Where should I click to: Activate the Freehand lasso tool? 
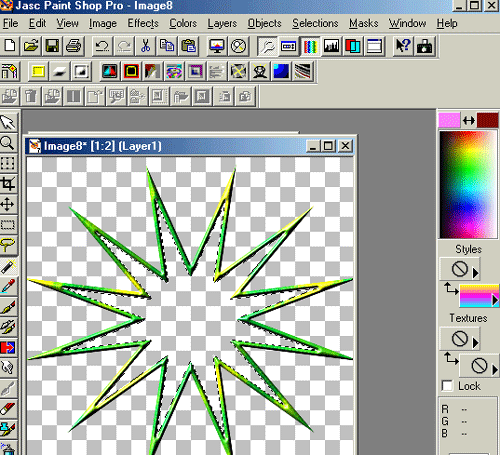tap(8, 246)
